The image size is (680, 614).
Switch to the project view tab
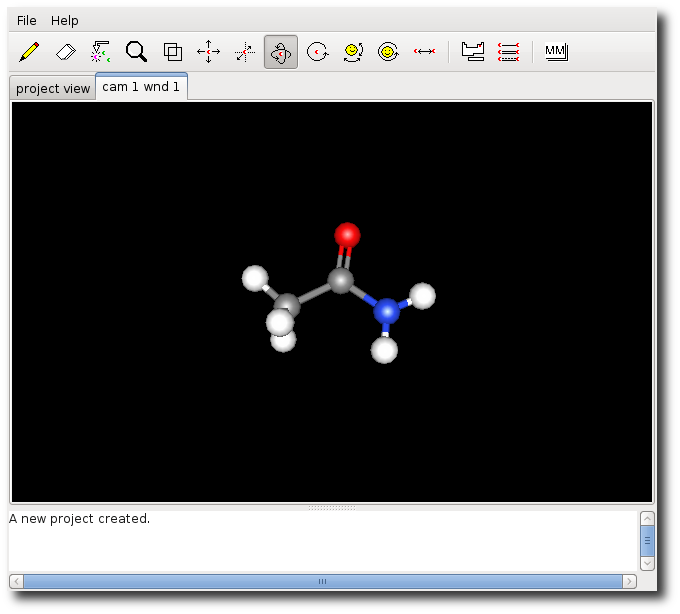point(53,88)
